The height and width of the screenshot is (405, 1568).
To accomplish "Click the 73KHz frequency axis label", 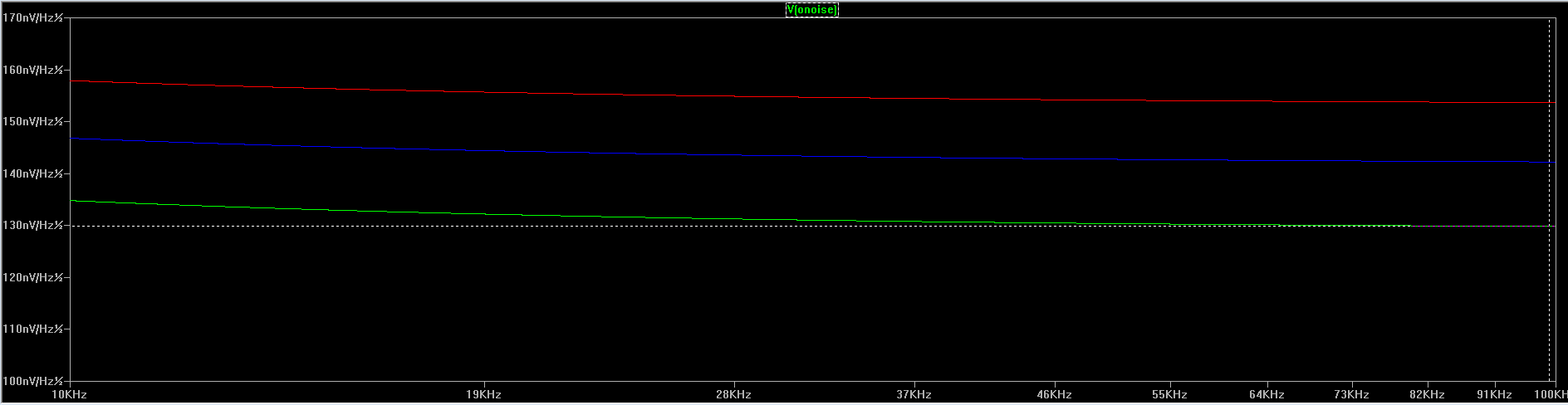I will (x=1351, y=394).
